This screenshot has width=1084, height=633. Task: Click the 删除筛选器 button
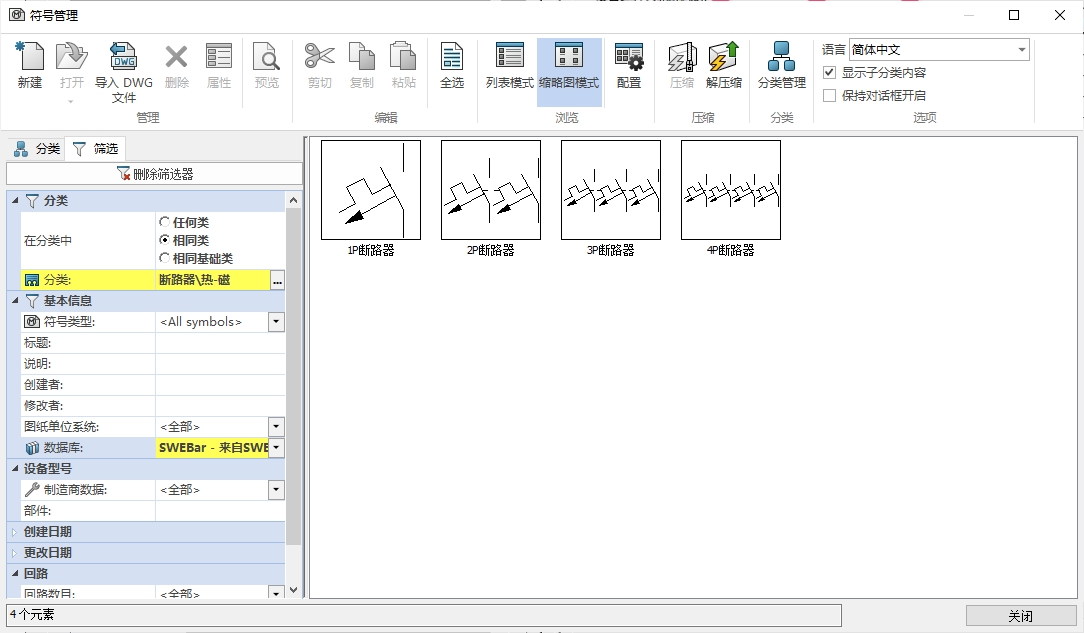coord(154,174)
